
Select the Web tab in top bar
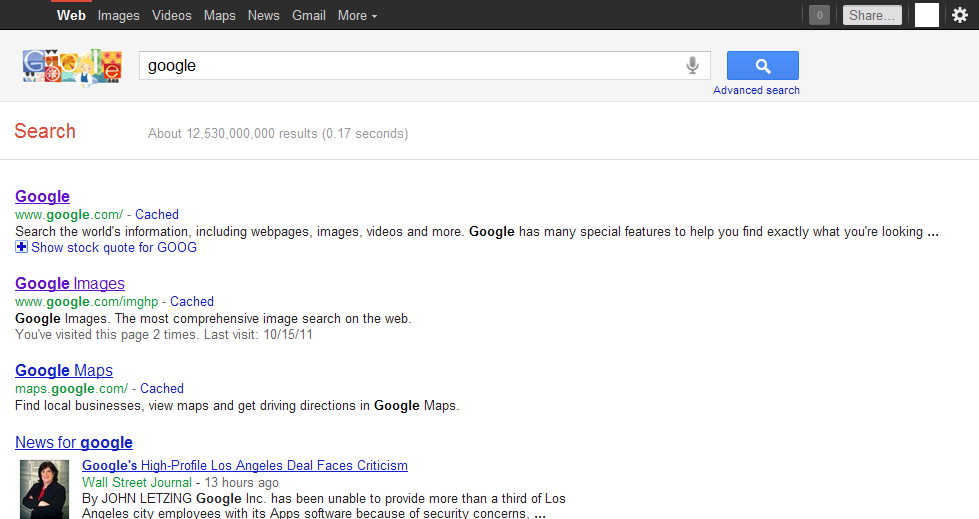71,16
